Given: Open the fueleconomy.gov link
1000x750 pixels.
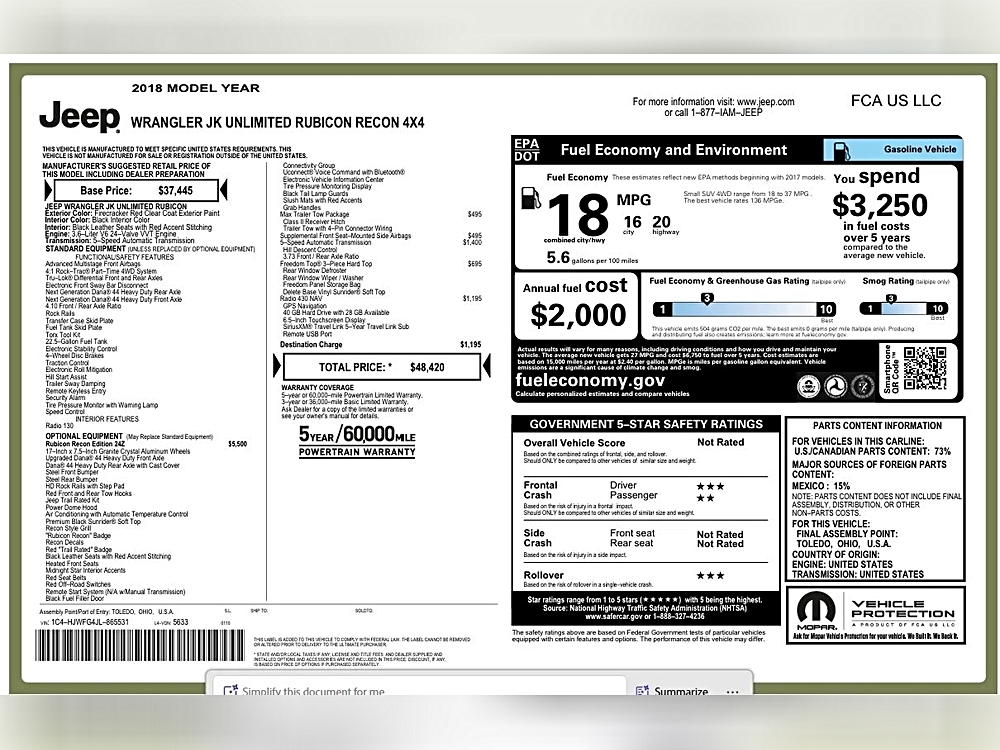Looking at the screenshot, I should (590, 380).
